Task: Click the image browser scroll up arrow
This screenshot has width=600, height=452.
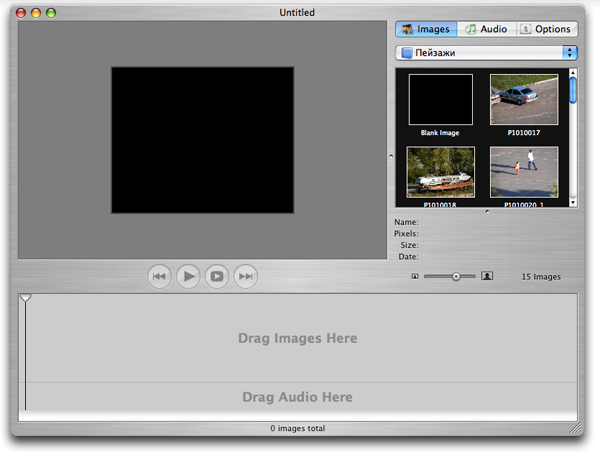Action: pyautogui.click(x=573, y=73)
